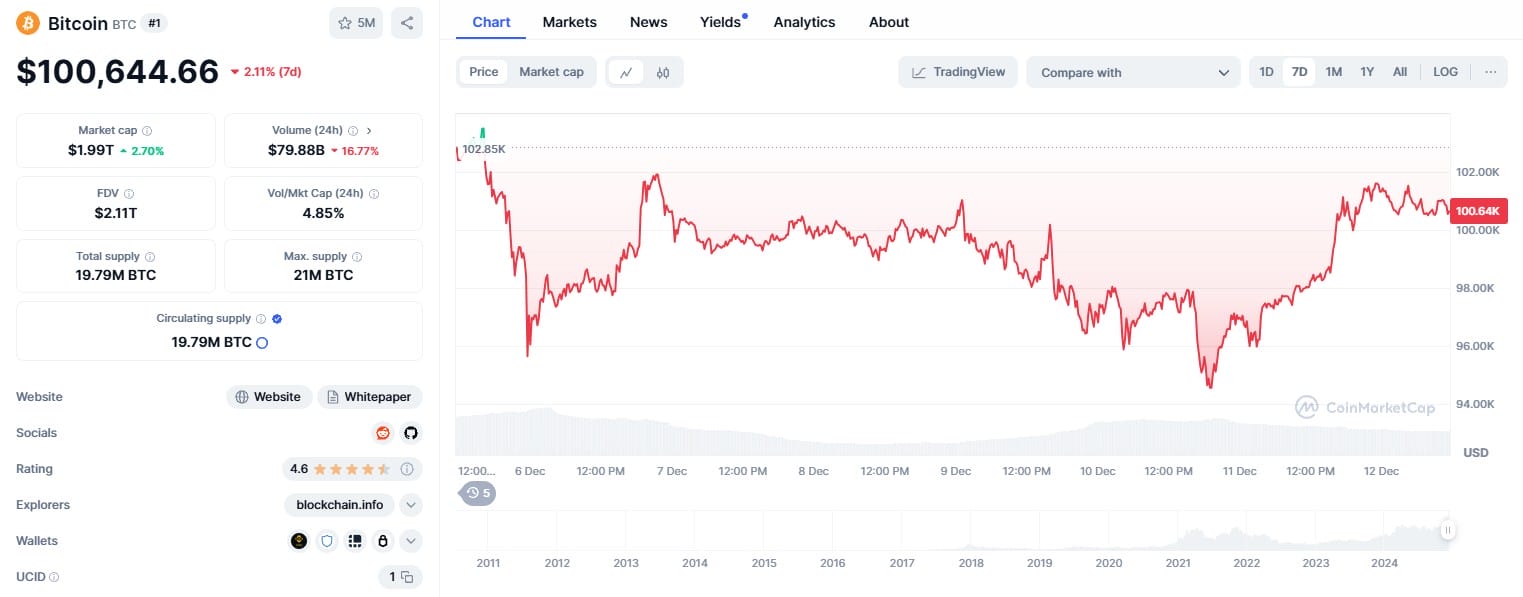
Task: Select the lock wallet icon
Action: point(381,541)
